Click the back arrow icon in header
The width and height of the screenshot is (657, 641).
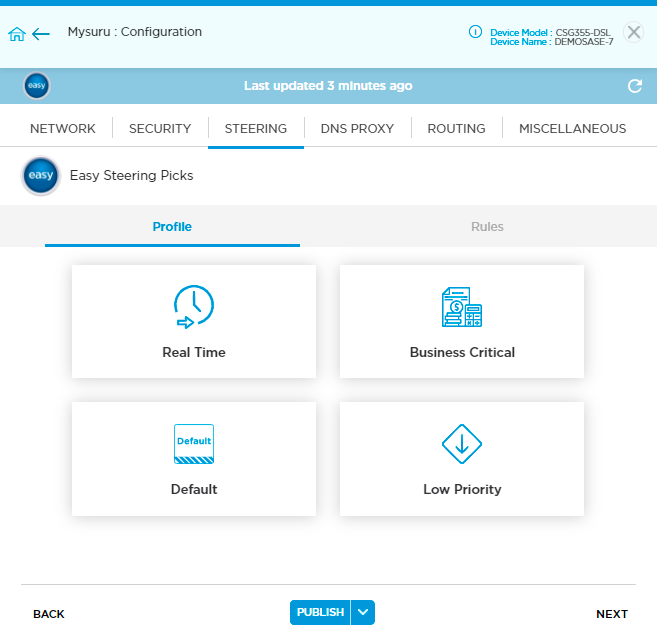point(41,34)
